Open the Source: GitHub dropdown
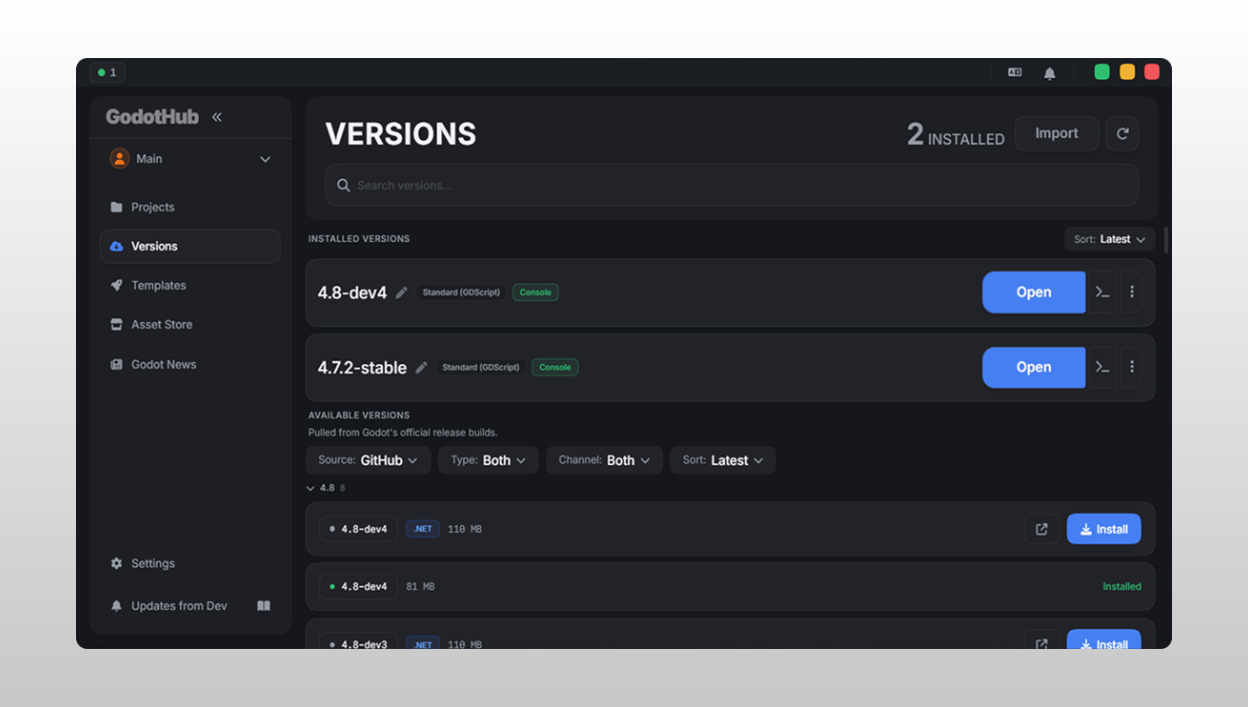Screen dimensions: 1248x707 pyautogui.click(x=368, y=460)
